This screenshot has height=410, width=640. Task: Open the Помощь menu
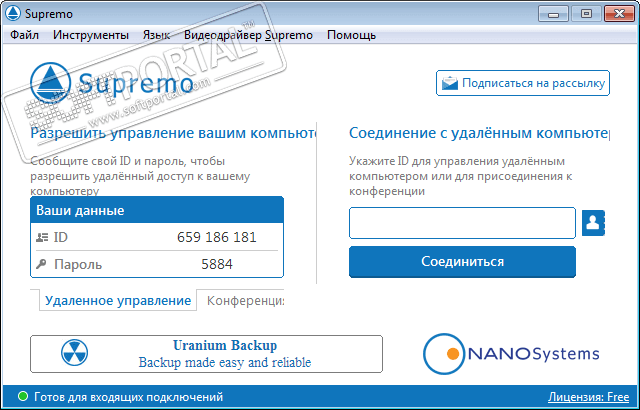tap(351, 35)
